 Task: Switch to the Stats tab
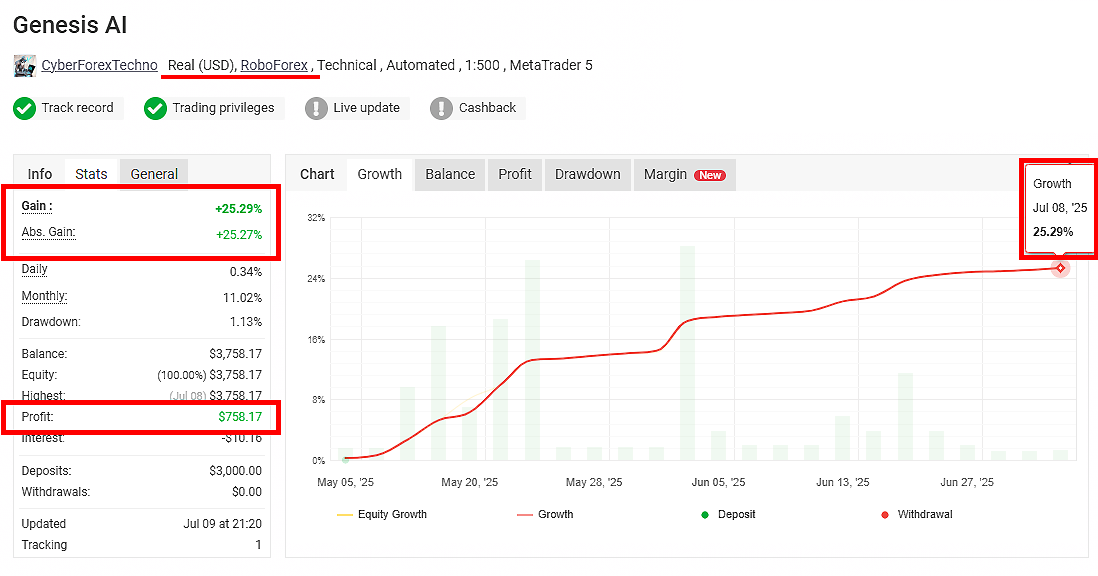click(x=92, y=174)
